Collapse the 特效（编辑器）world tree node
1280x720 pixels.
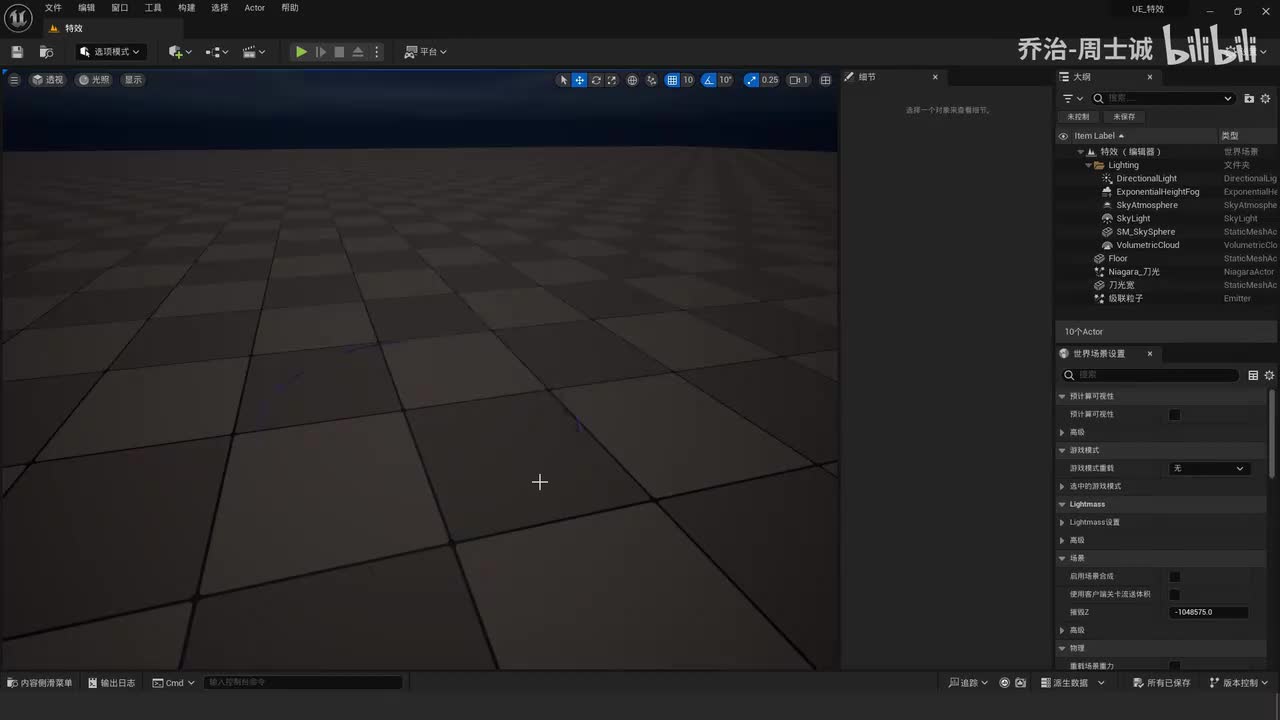click(x=1081, y=152)
